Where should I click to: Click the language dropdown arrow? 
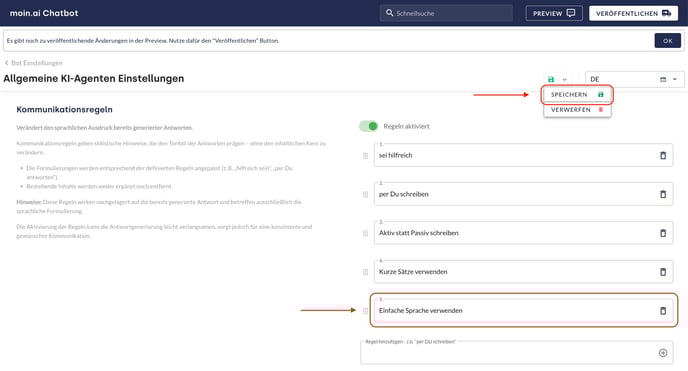pos(674,79)
